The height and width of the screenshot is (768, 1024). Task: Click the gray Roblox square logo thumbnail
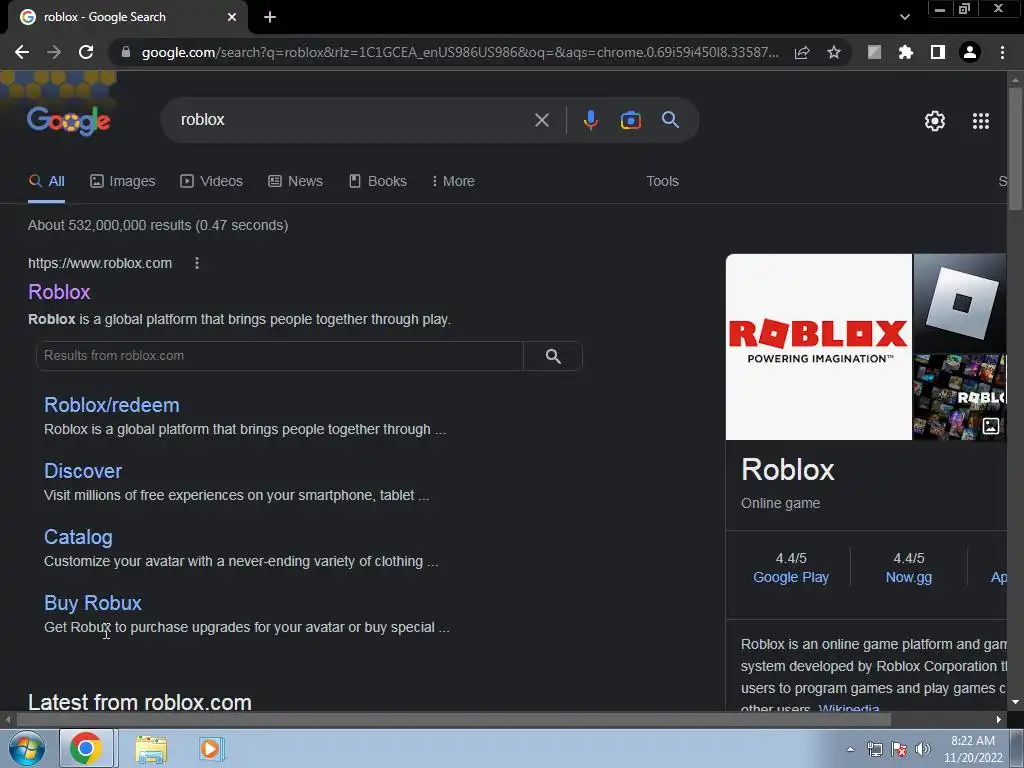960,303
